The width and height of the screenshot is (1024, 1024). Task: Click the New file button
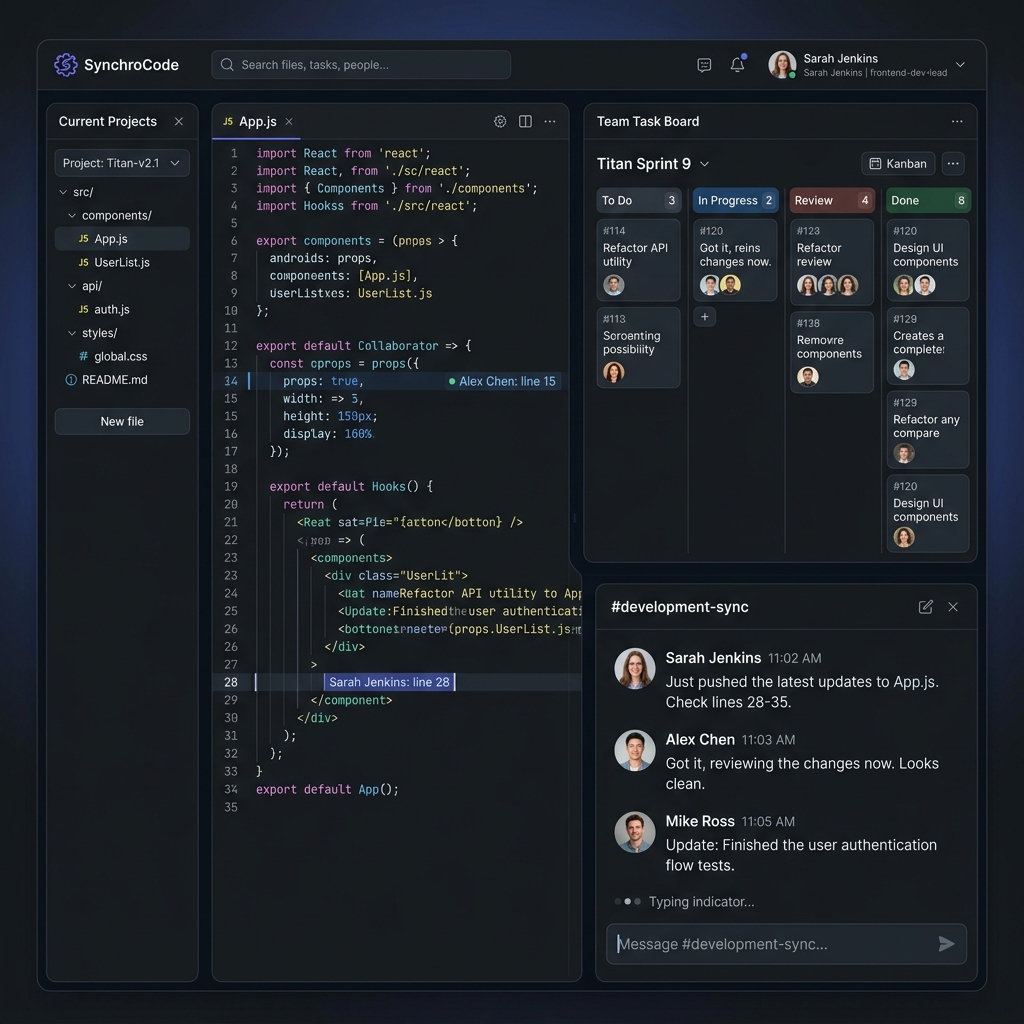click(x=122, y=421)
